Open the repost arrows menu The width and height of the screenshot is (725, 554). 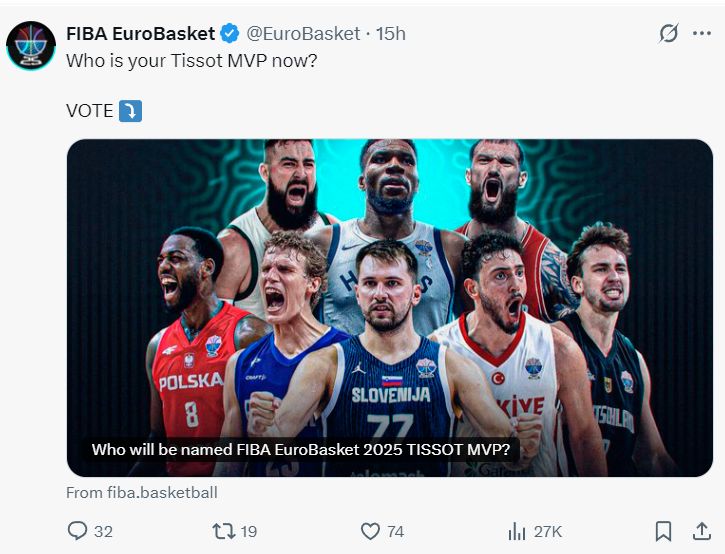coord(224,531)
